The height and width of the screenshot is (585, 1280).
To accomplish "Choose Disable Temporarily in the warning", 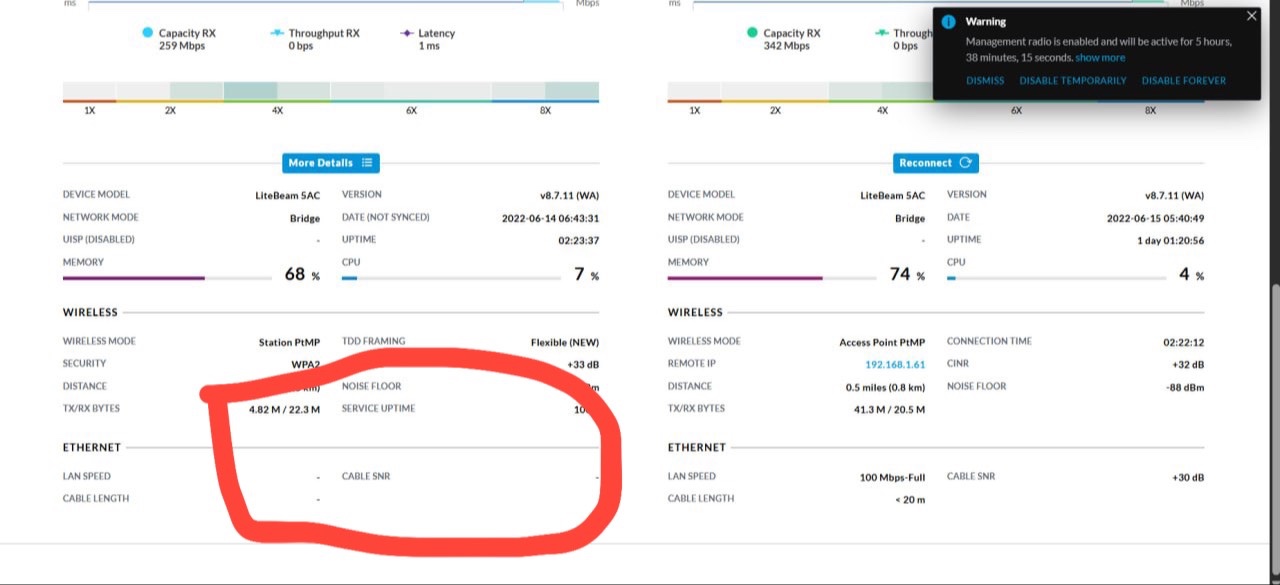I will [x=1072, y=81].
